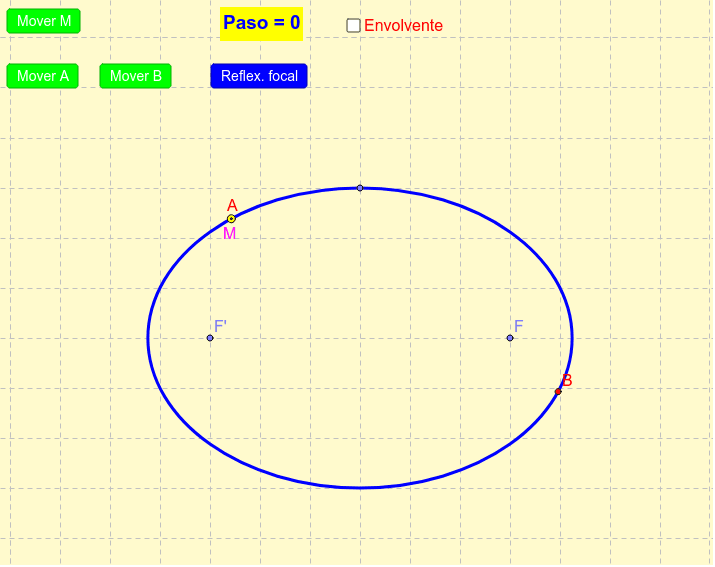This screenshot has width=715, height=567.
Task: Click the green Mover B button
Action: pos(135,76)
